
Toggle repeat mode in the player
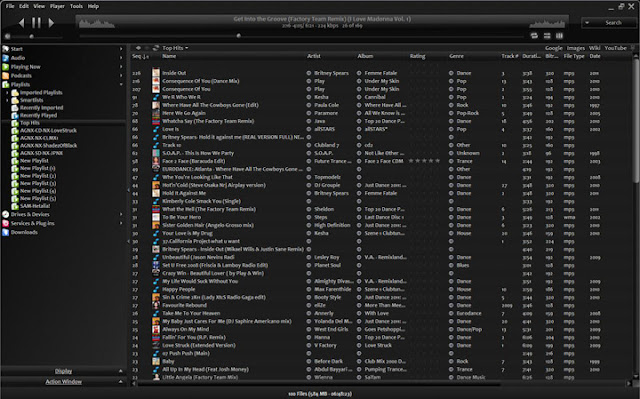click(x=534, y=36)
